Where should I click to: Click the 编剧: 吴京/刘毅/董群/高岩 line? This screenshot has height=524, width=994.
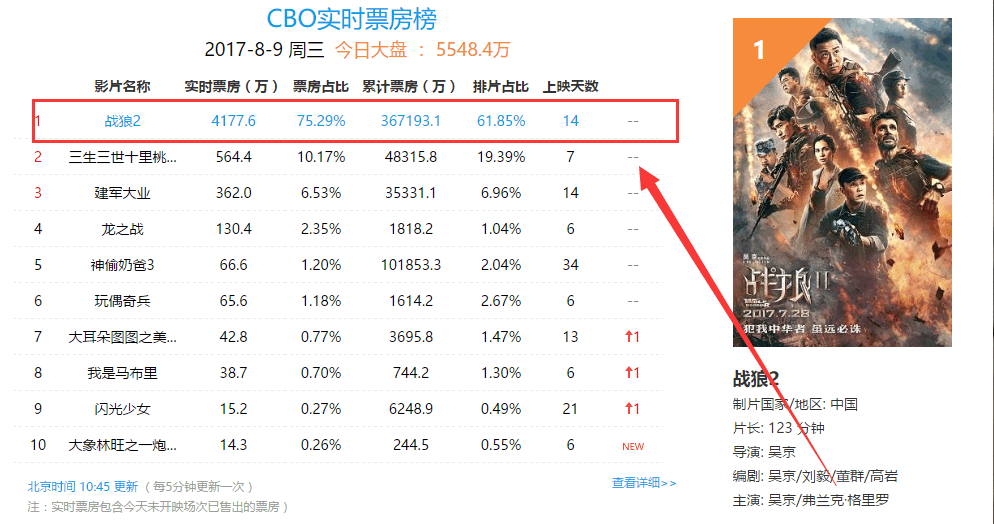click(x=815, y=476)
